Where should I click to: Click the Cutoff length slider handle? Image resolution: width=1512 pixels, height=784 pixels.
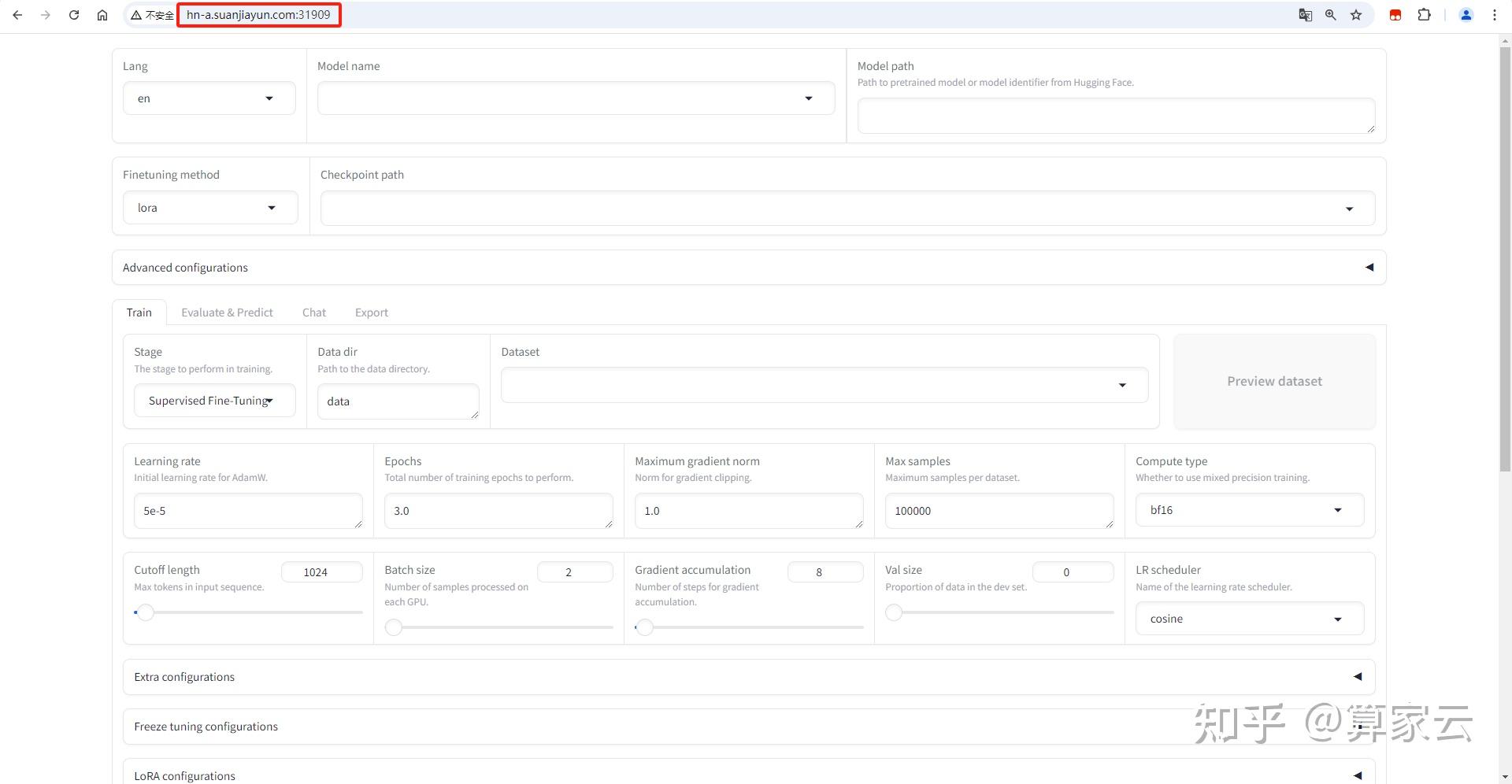(x=145, y=612)
